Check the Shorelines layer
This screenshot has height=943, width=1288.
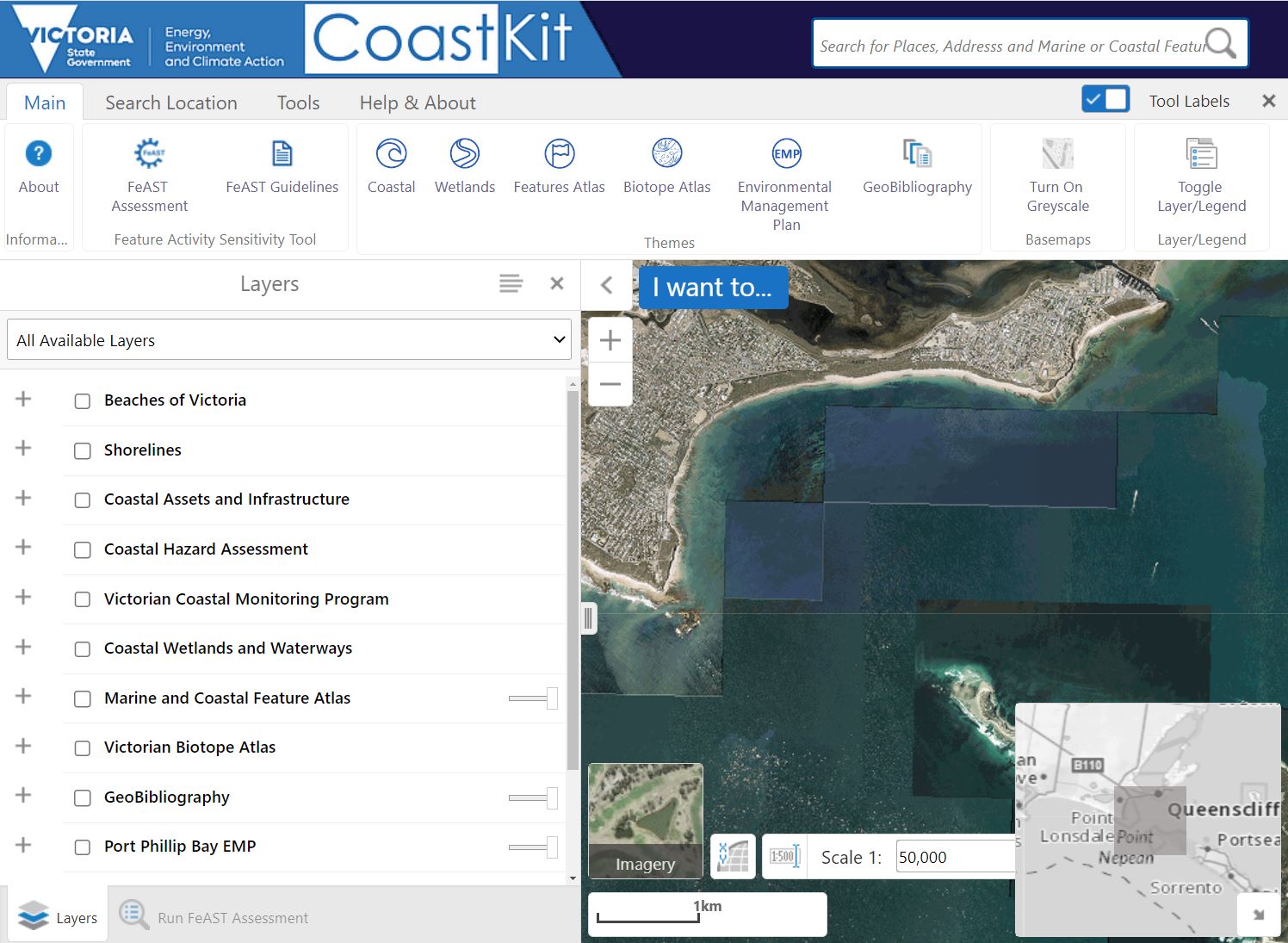pyautogui.click(x=83, y=451)
